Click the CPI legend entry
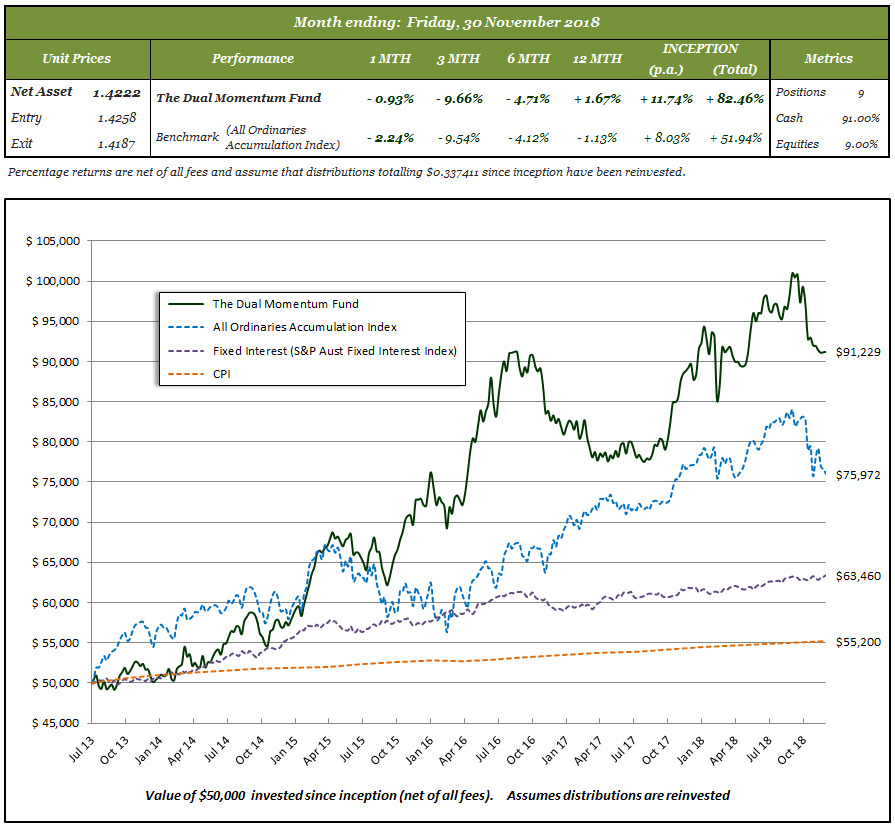Screen dimensions: 895x826 [x=222, y=374]
